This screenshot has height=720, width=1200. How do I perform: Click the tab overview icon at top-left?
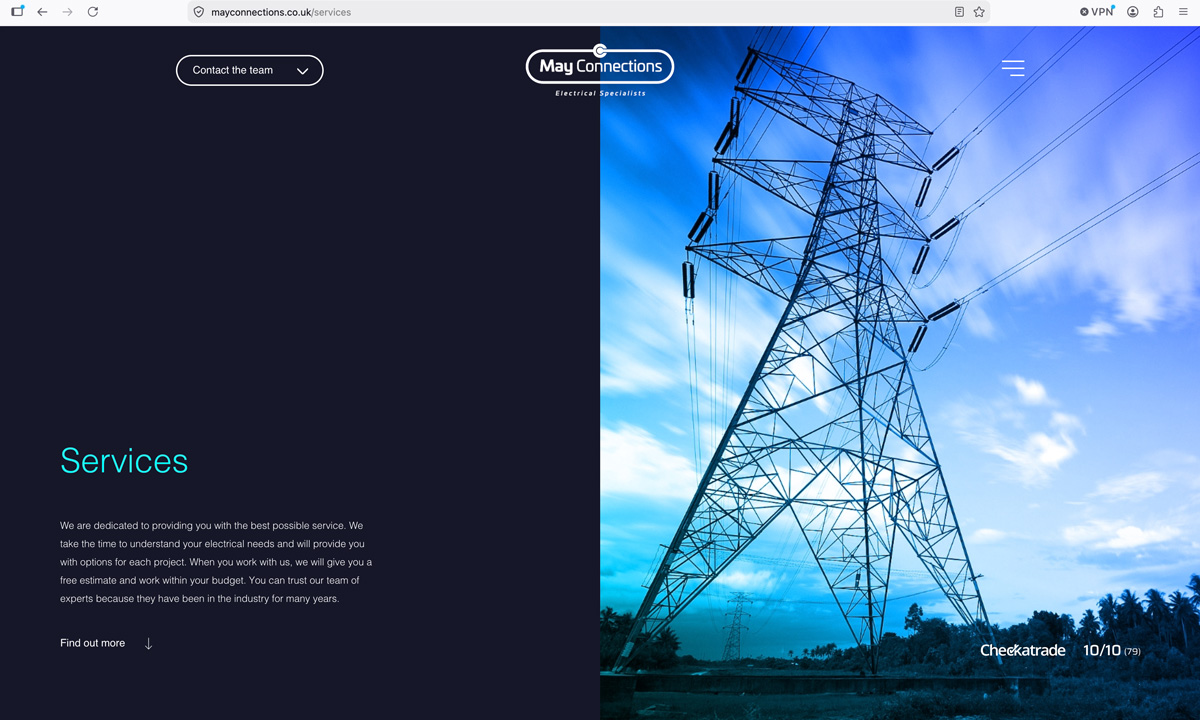(17, 12)
